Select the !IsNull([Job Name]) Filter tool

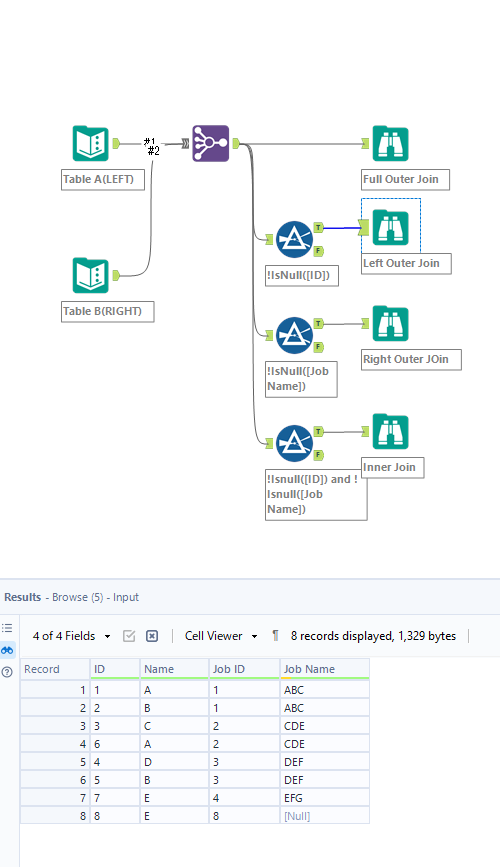tap(294, 336)
